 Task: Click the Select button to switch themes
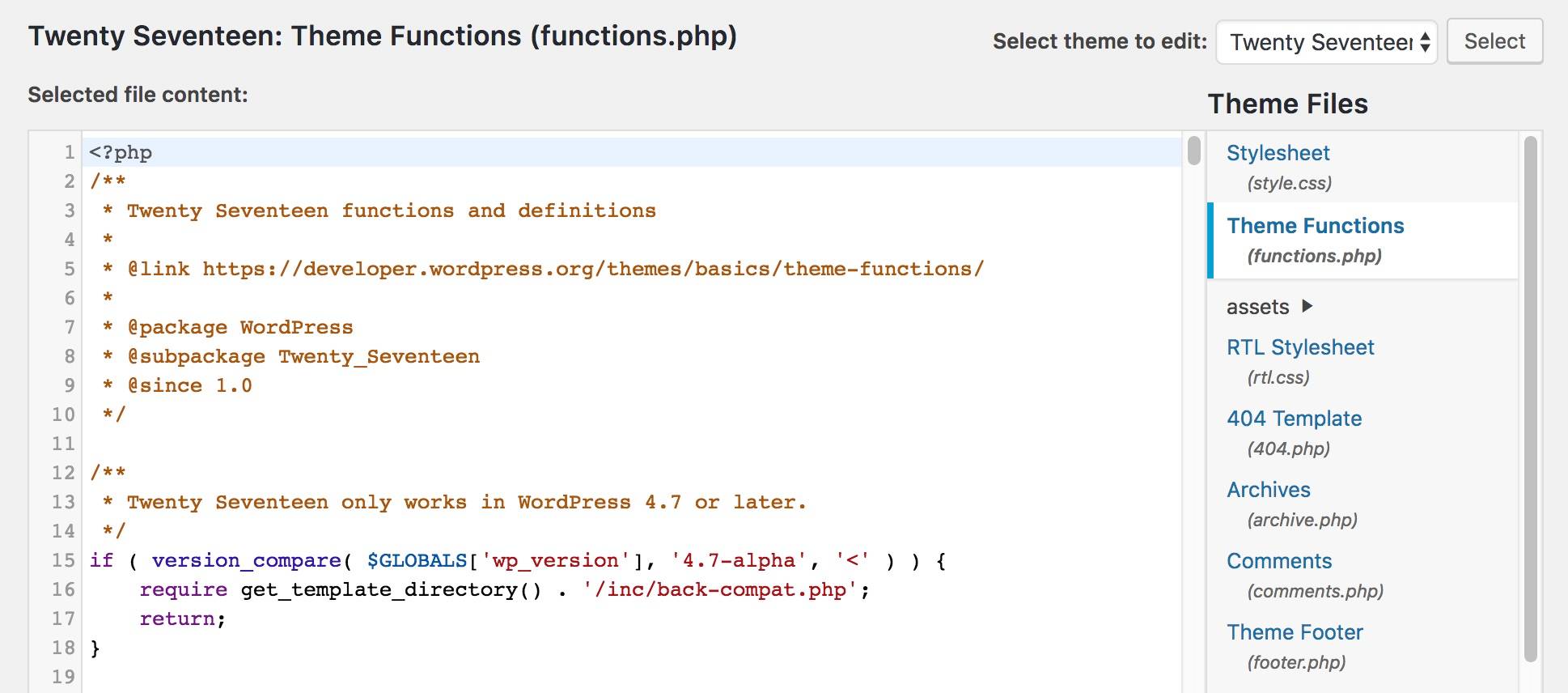pos(1494,41)
